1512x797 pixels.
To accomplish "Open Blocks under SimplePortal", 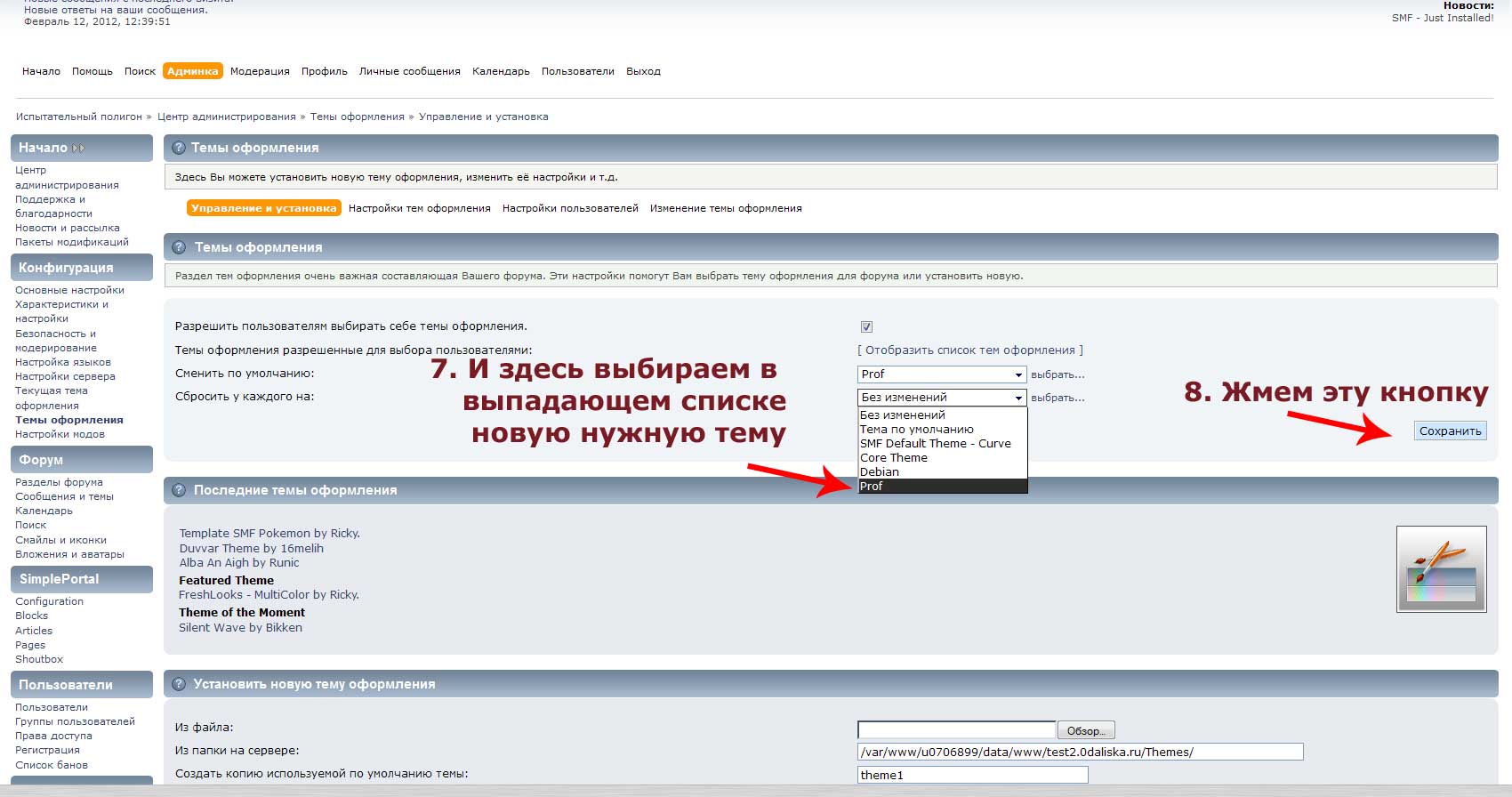I will pyautogui.click(x=31, y=616).
